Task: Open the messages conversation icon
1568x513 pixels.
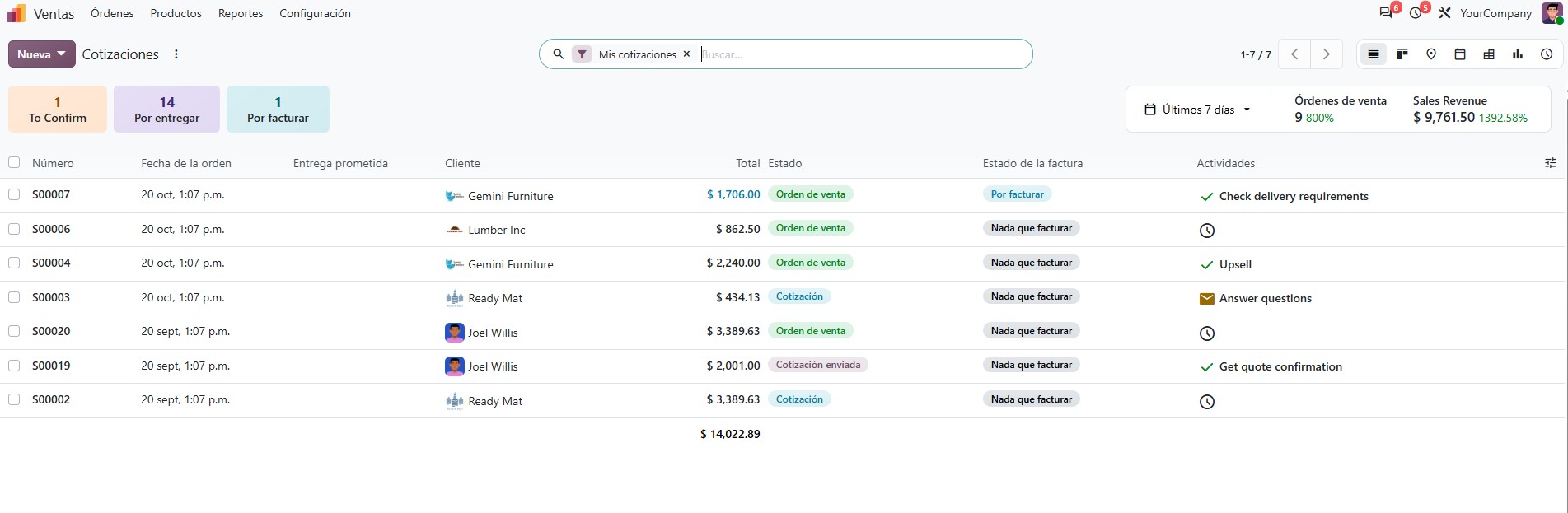Action: tap(1386, 13)
